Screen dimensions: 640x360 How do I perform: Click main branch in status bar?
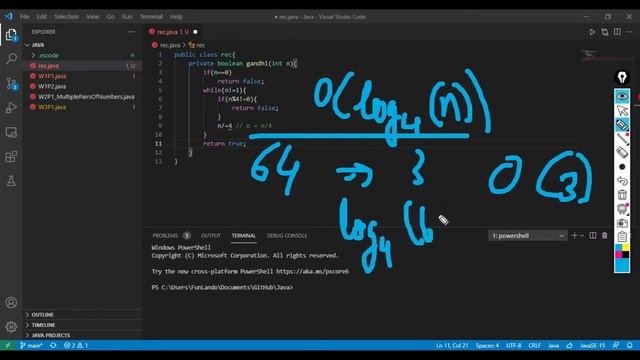pyautogui.click(x=31, y=345)
